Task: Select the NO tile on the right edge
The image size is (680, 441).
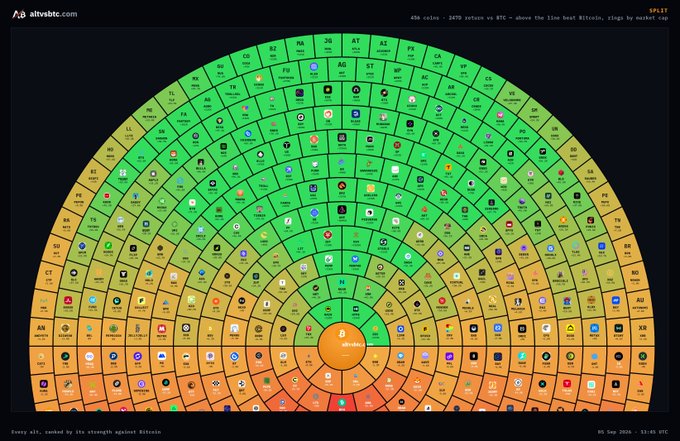Action: pos(635,276)
